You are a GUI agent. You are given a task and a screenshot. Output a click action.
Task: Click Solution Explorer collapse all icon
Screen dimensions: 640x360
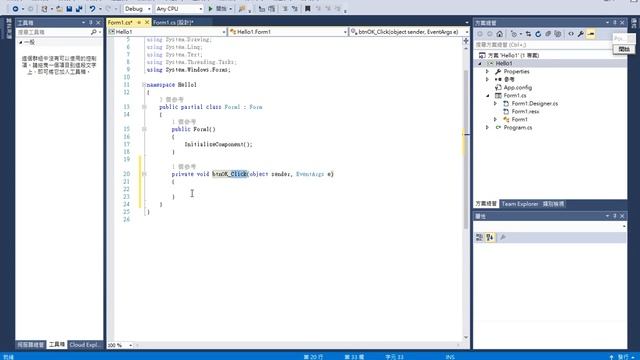pyautogui.click(x=548, y=34)
